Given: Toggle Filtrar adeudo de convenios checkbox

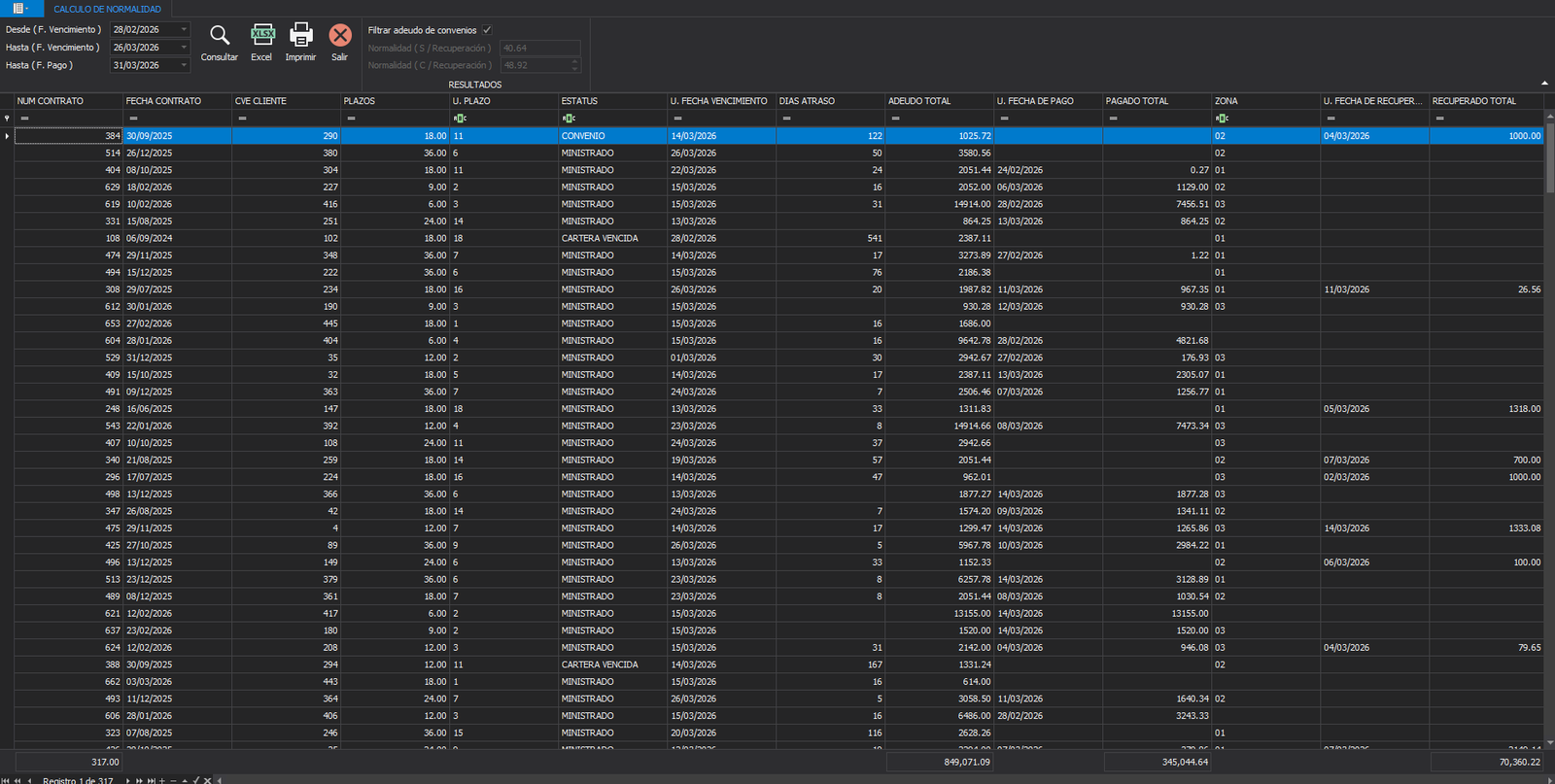Looking at the screenshot, I should pos(487,30).
